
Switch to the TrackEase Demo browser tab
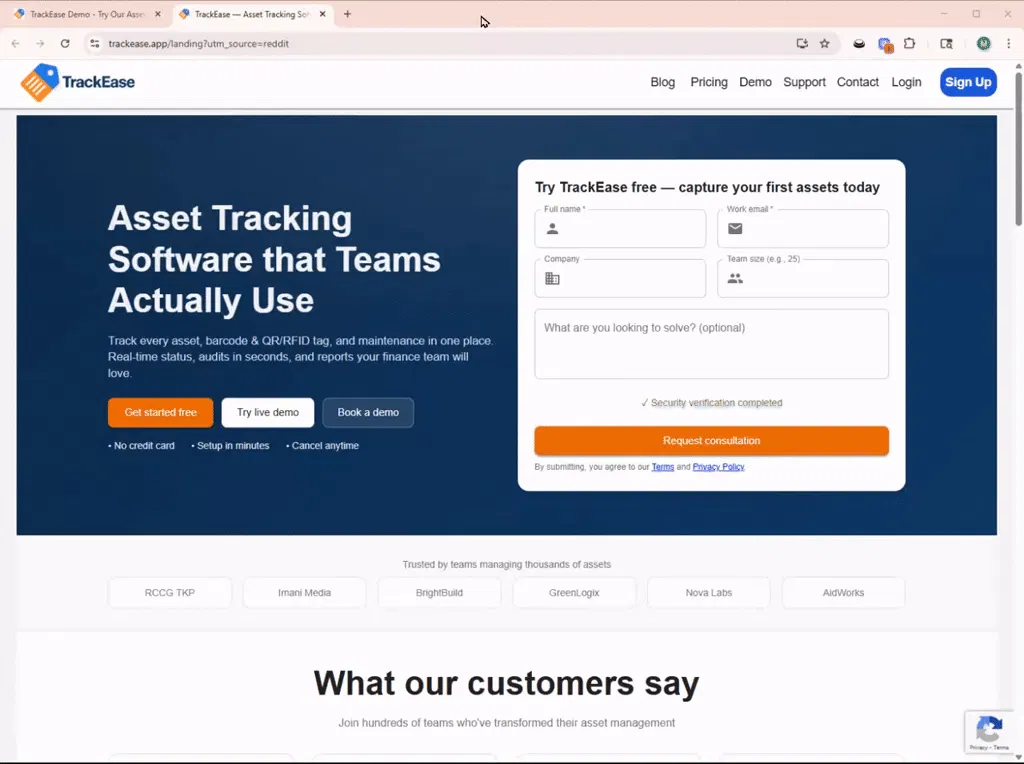click(87, 14)
